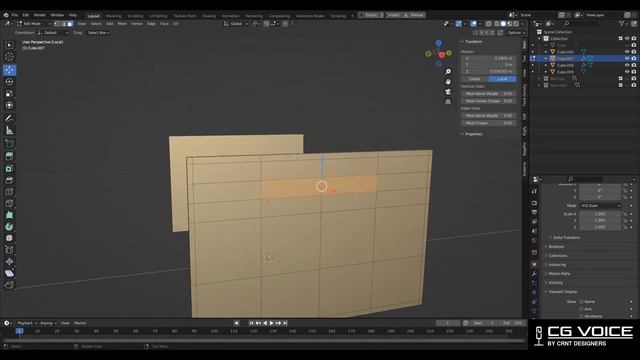
Task: Select the Loop Cut tool
Action: [9, 192]
